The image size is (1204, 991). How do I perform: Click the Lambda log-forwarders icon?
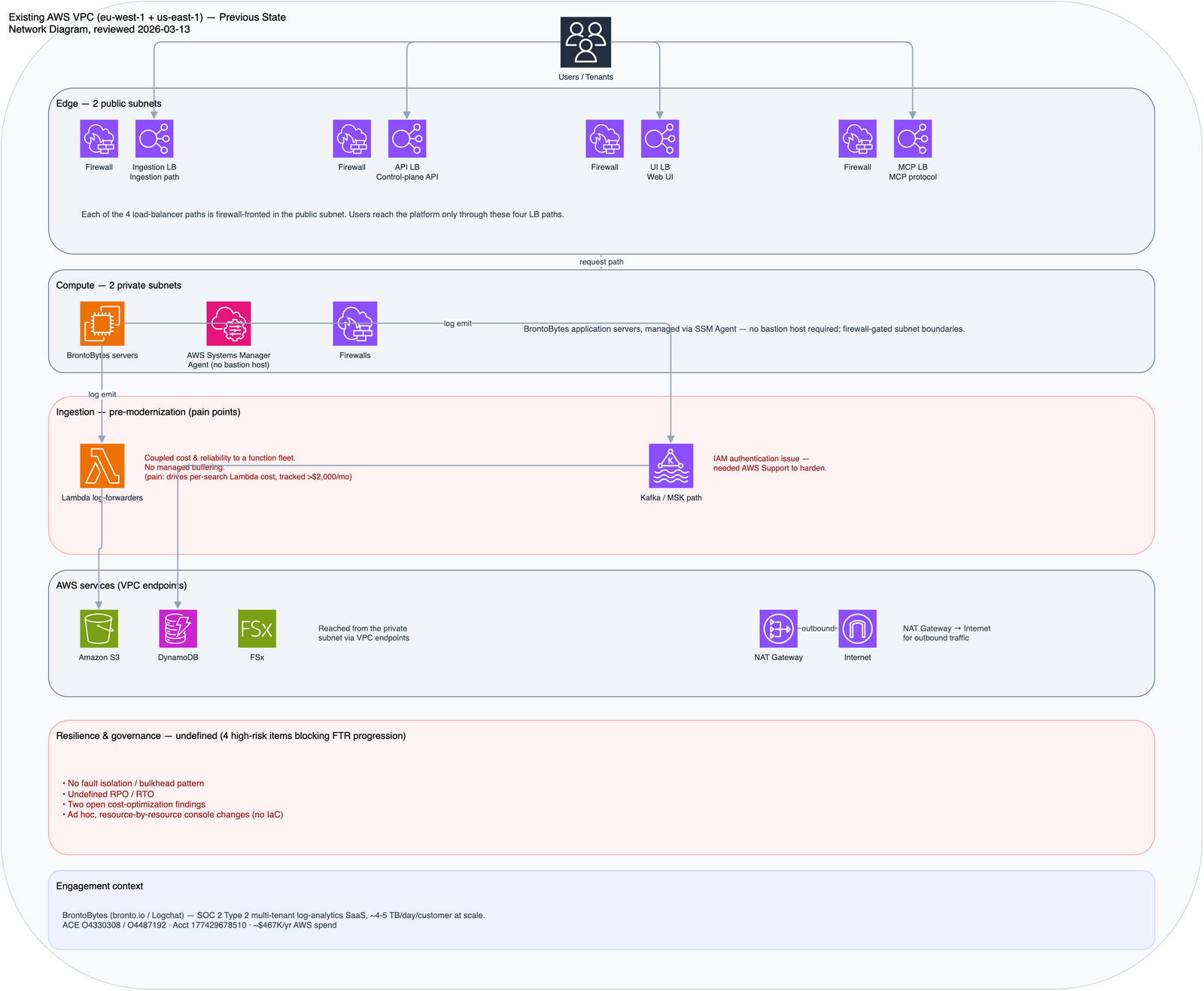(x=102, y=466)
